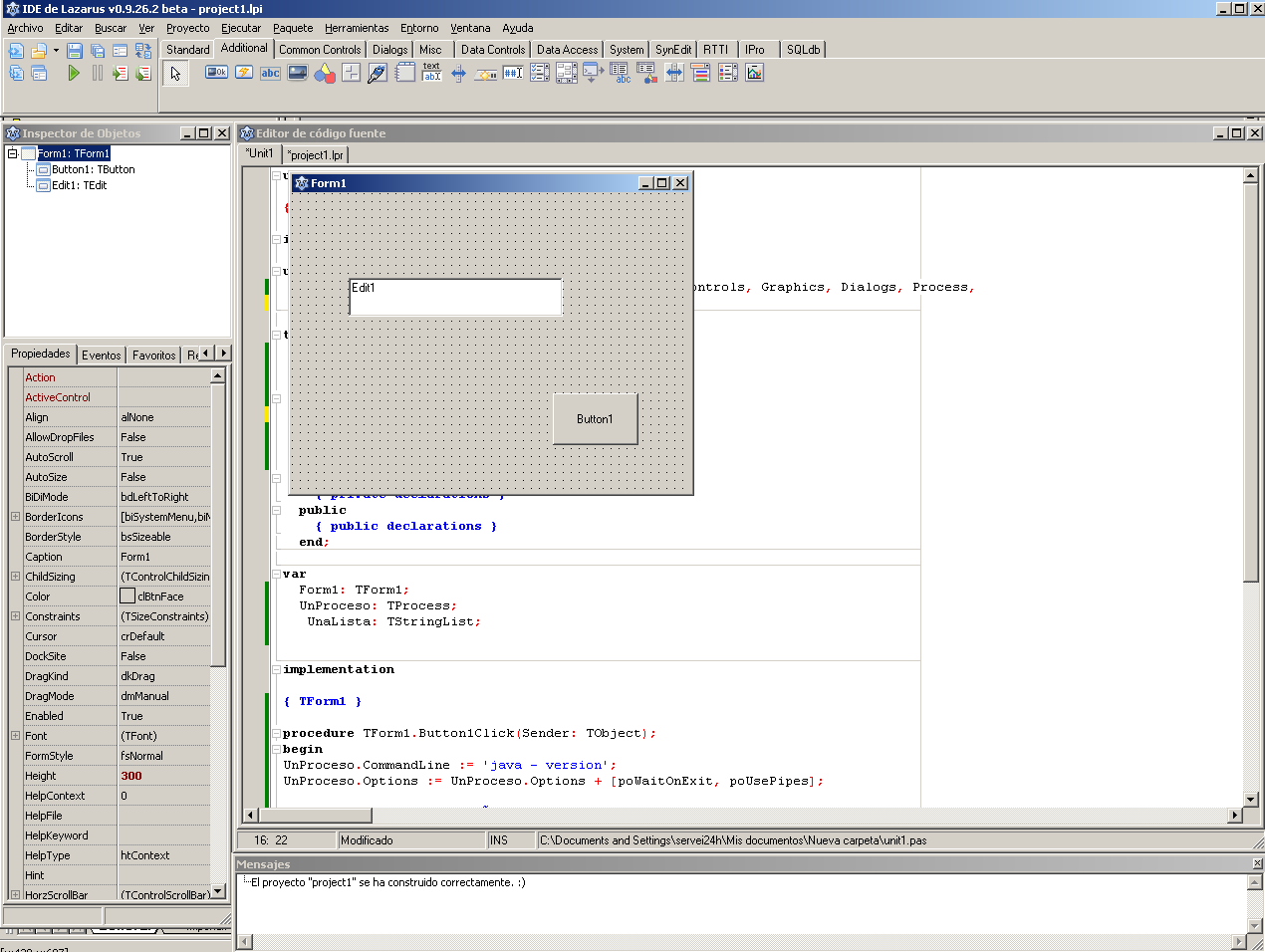1265x952 pixels.
Task: Pick the TColorListBox component icon
Action: pos(728,72)
